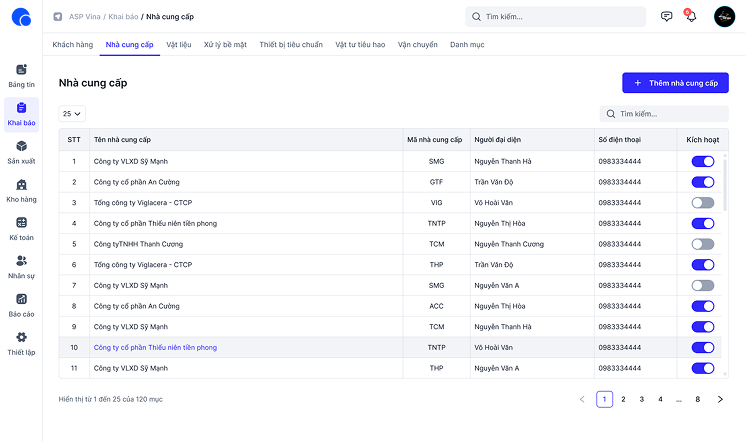Activate the toggle for supplier row 5

[702, 244]
